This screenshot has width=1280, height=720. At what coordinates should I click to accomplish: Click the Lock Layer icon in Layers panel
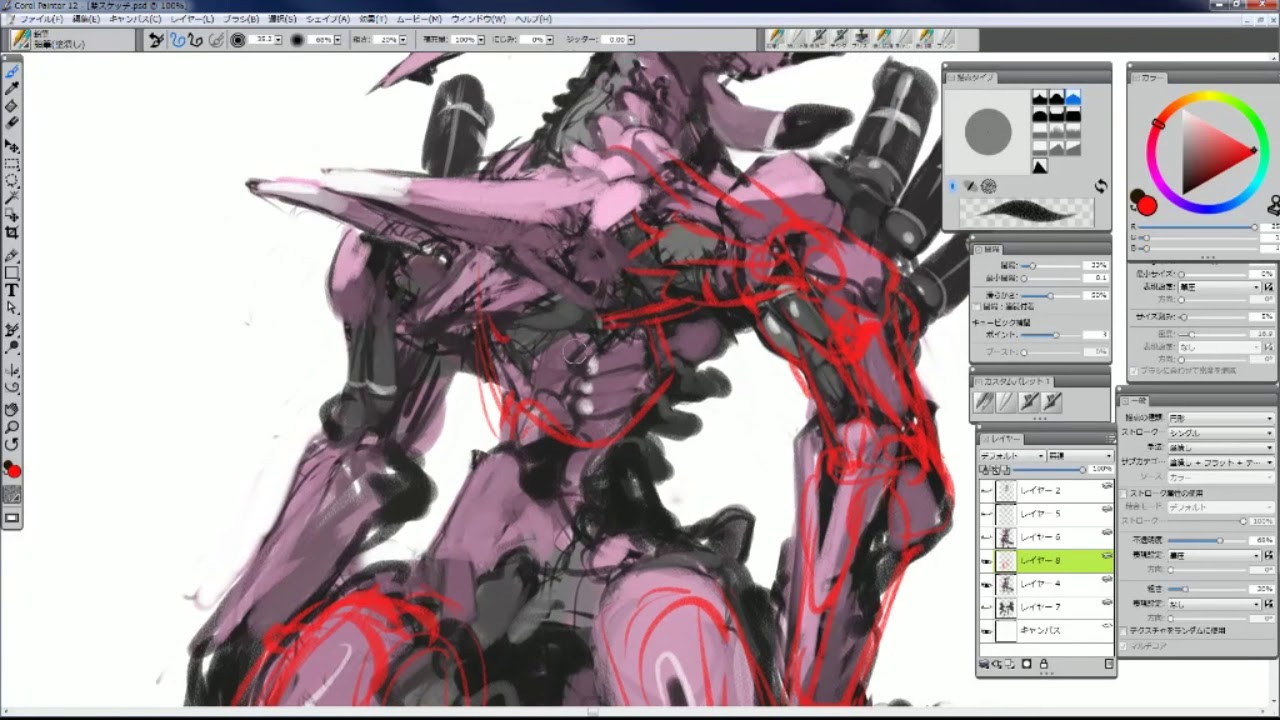click(1043, 664)
